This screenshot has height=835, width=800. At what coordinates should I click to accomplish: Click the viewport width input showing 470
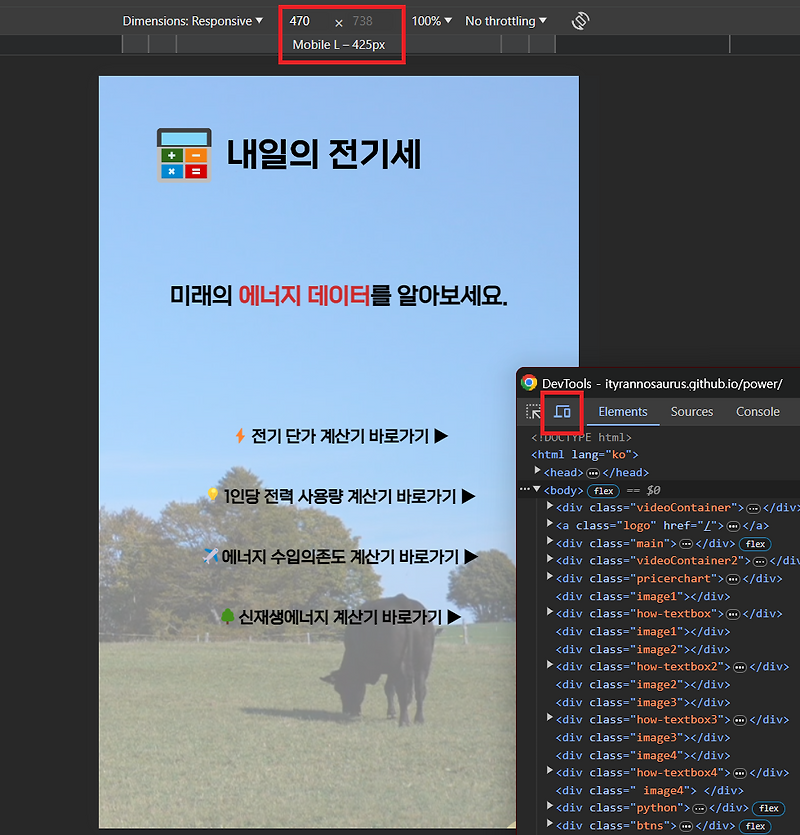[x=300, y=20]
